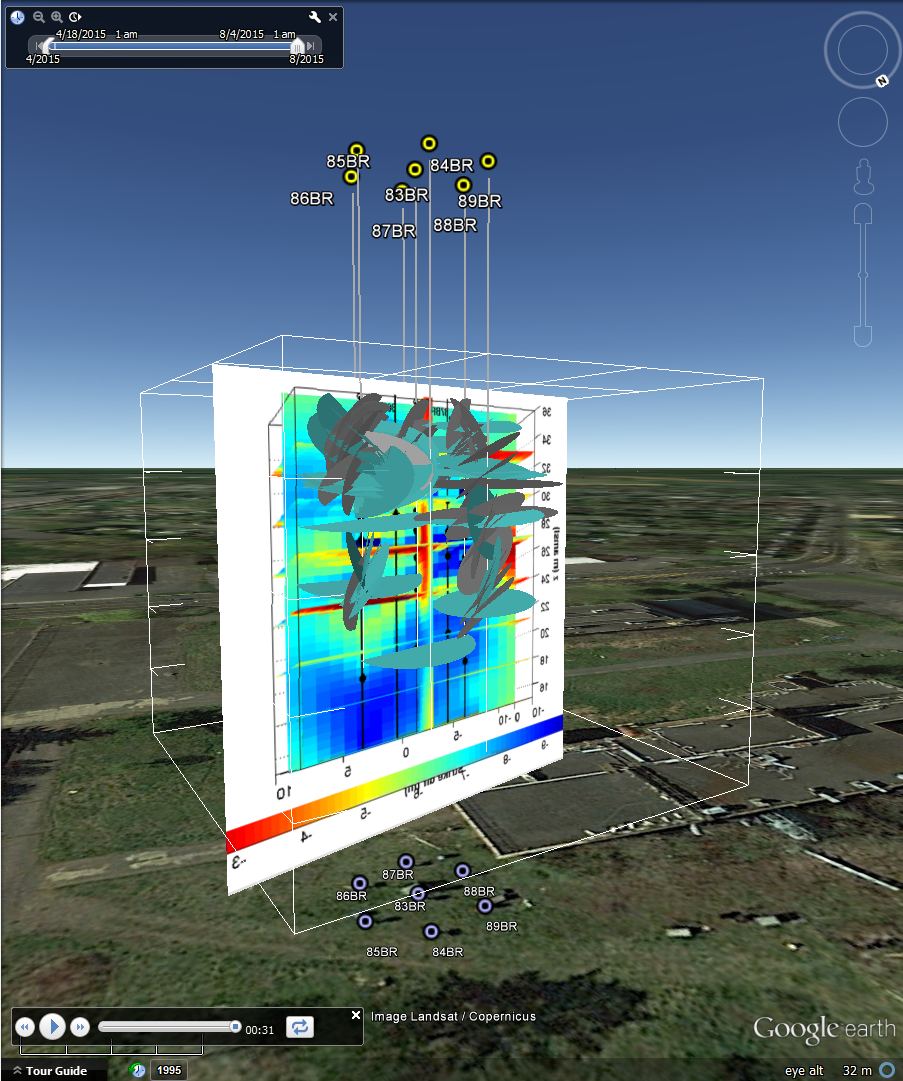This screenshot has width=903, height=1081.
Task: Click the move joystick circle
Action: (x=862, y=122)
